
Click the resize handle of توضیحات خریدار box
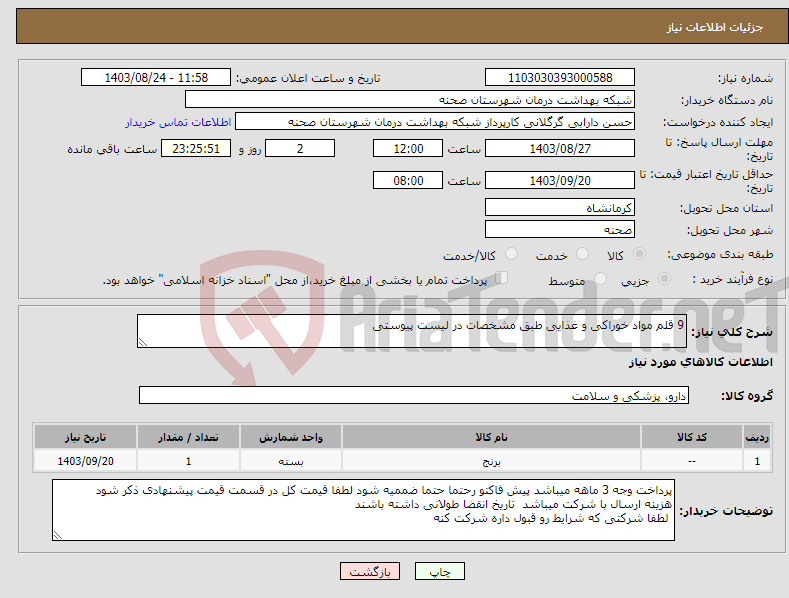58,535
